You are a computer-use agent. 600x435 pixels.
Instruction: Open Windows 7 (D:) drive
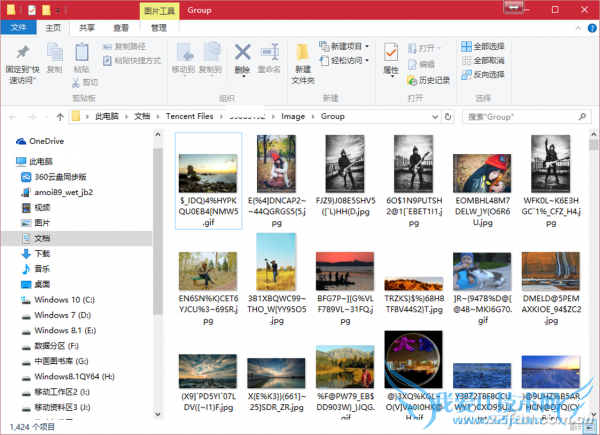(x=56, y=315)
